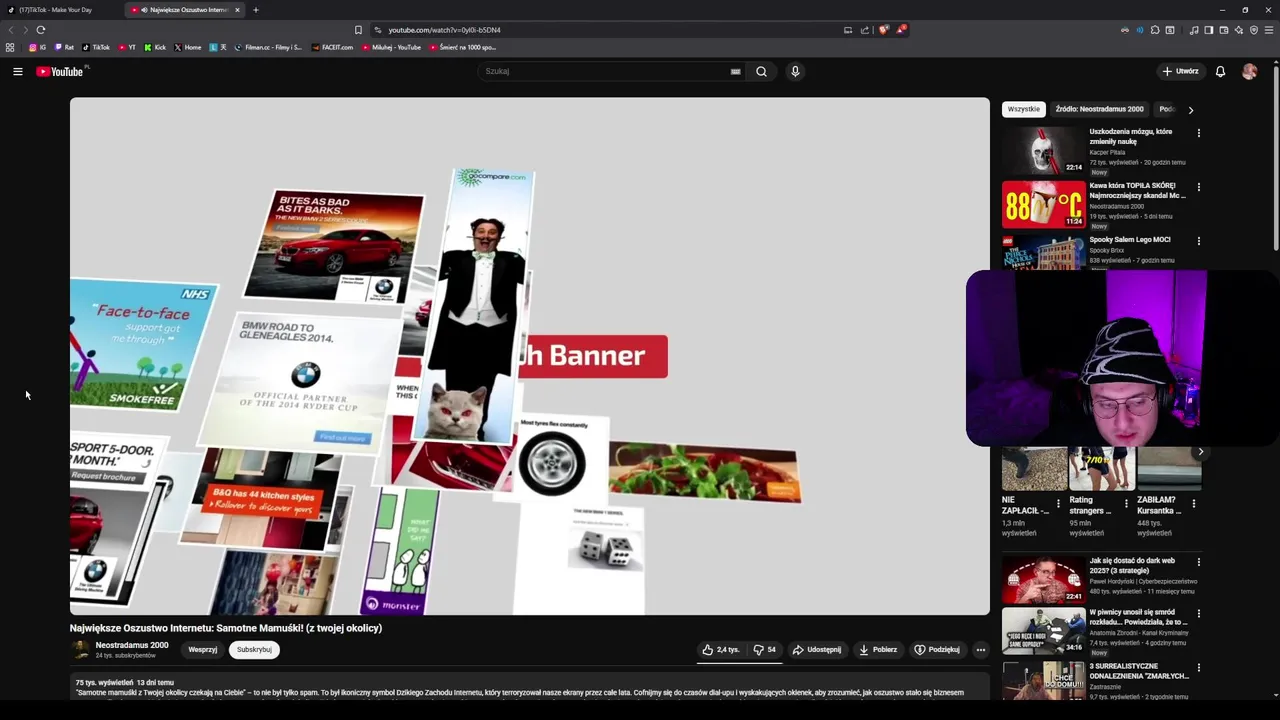The height and width of the screenshot is (720, 1280).
Task: Open options for Uszkodzenia mózgu video
Action: 1198,133
